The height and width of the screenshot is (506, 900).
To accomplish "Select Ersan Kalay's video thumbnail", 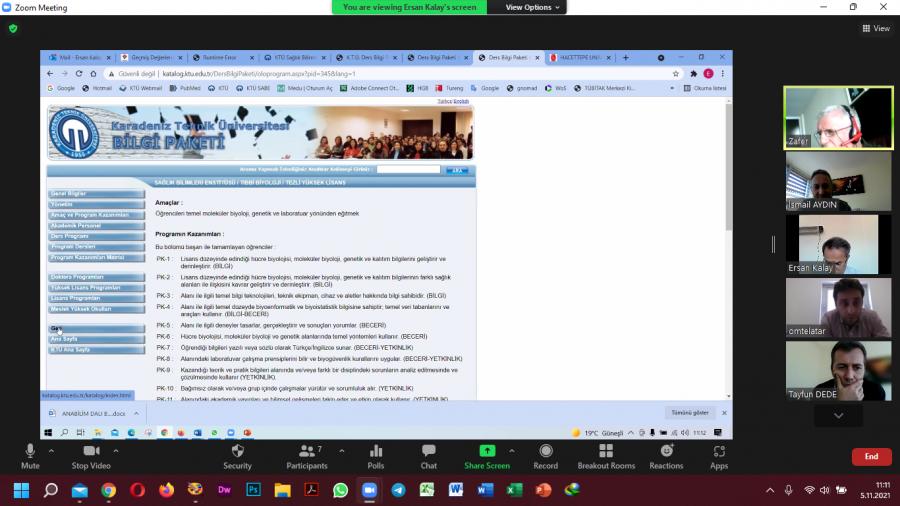I will pyautogui.click(x=838, y=244).
